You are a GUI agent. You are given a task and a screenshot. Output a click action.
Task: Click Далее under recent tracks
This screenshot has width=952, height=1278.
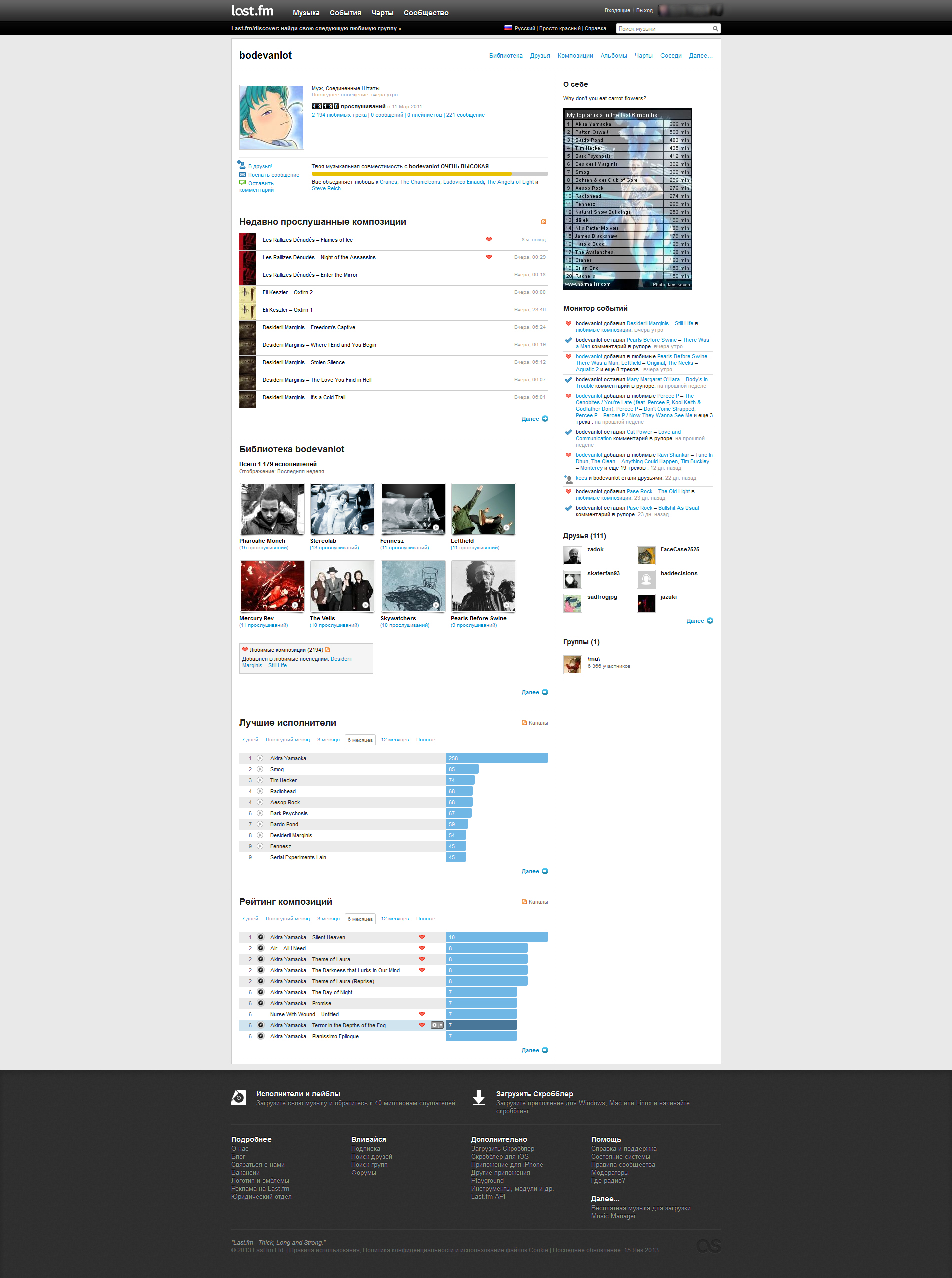point(530,419)
